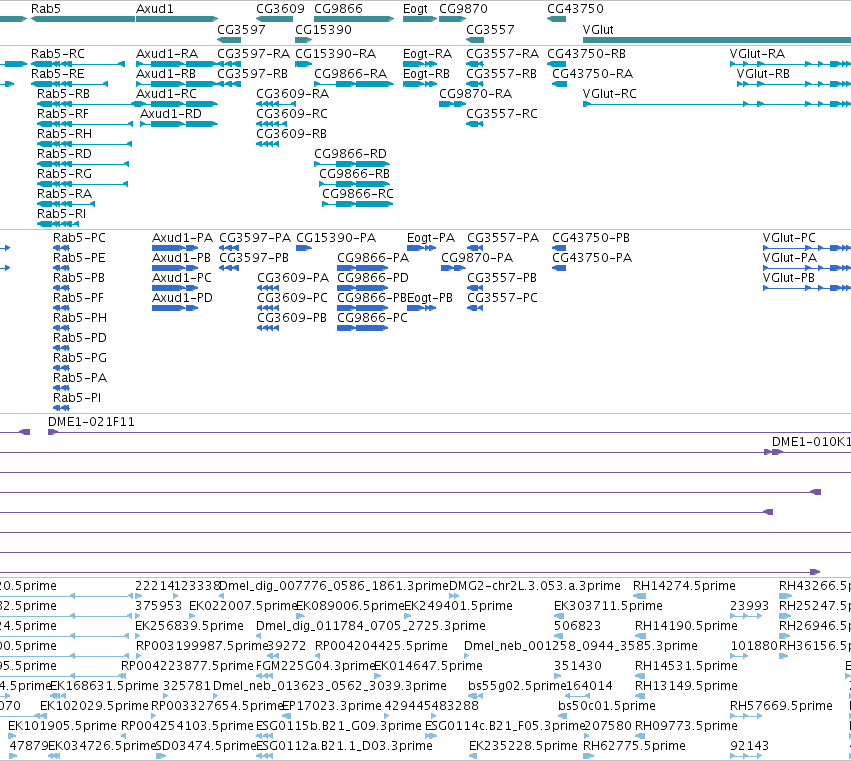This screenshot has height=761, width=851.
Task: Click transcript Rab5-RI label
Action: (61, 214)
